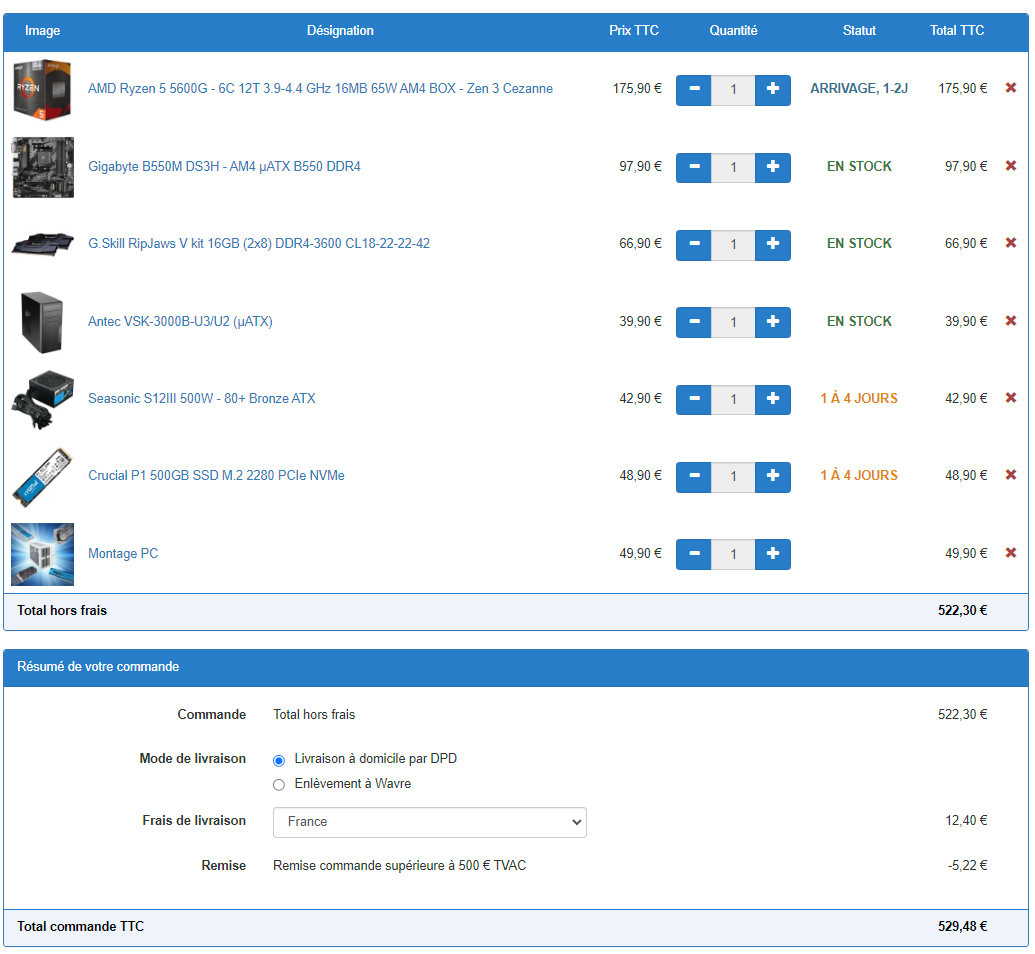Click the Total commande TTC 529,48 € amount
1035x954 pixels.
click(x=962, y=927)
